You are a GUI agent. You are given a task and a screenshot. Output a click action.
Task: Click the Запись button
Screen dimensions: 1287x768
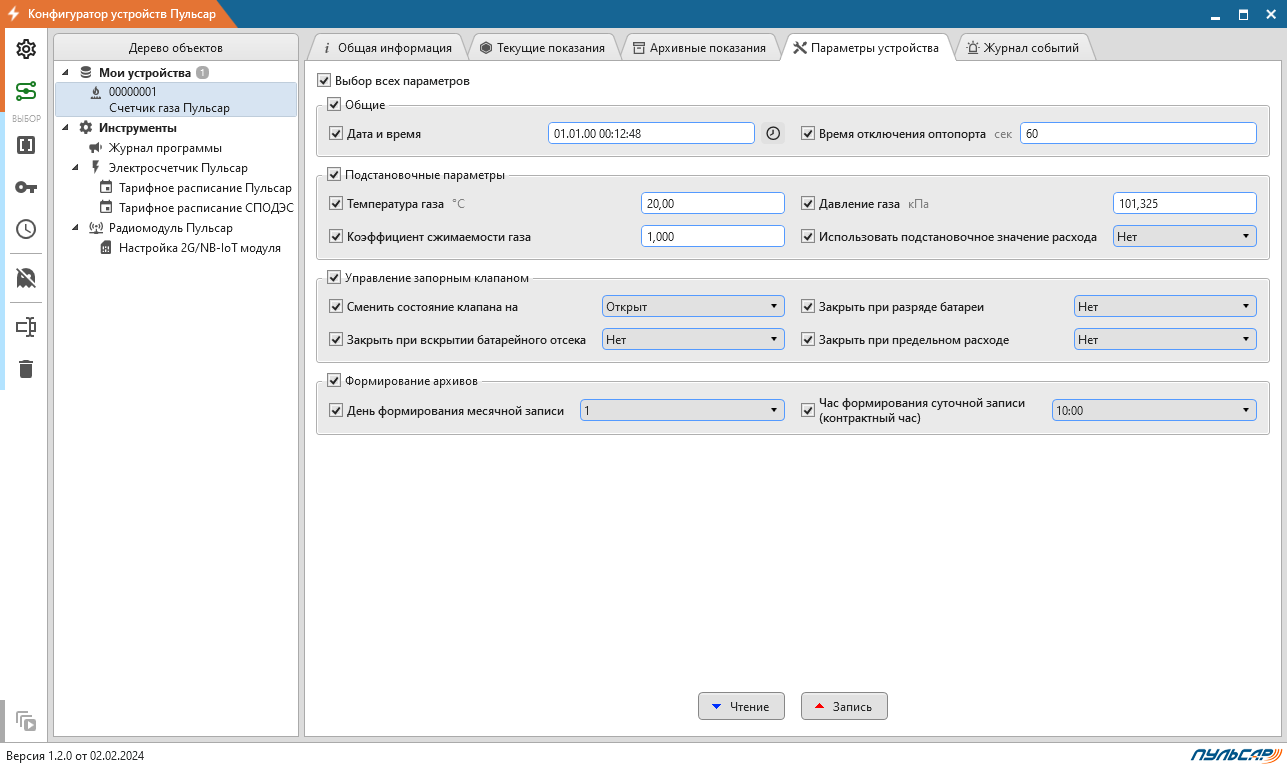(x=844, y=706)
